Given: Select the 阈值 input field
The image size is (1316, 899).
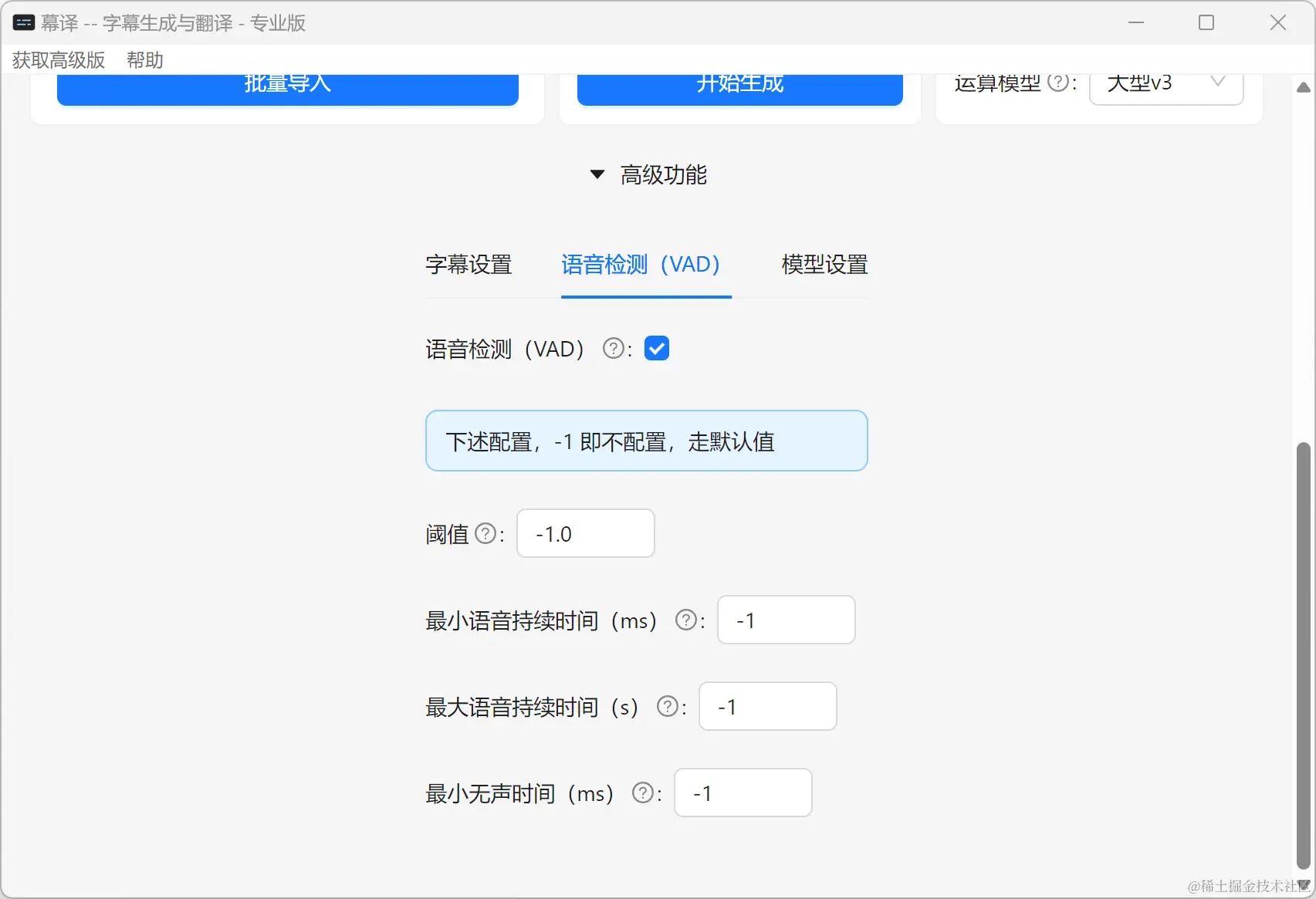Looking at the screenshot, I should [x=584, y=532].
